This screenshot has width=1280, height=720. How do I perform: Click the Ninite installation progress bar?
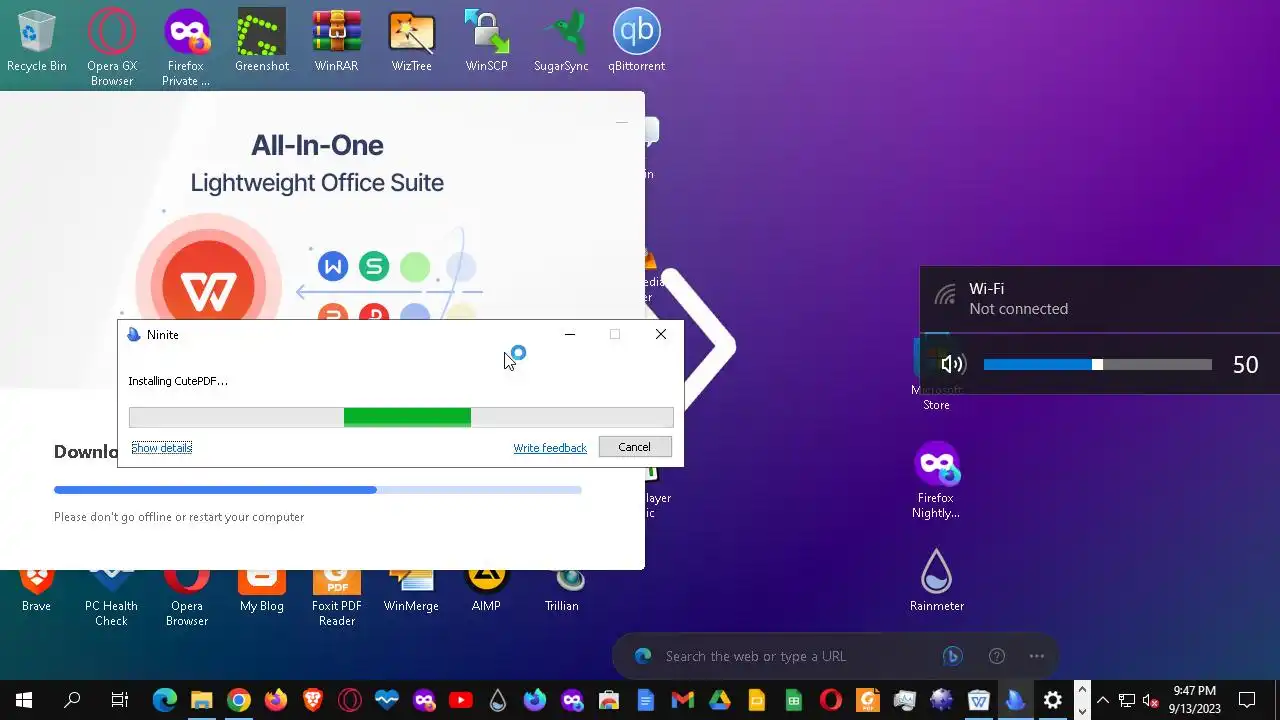401,417
